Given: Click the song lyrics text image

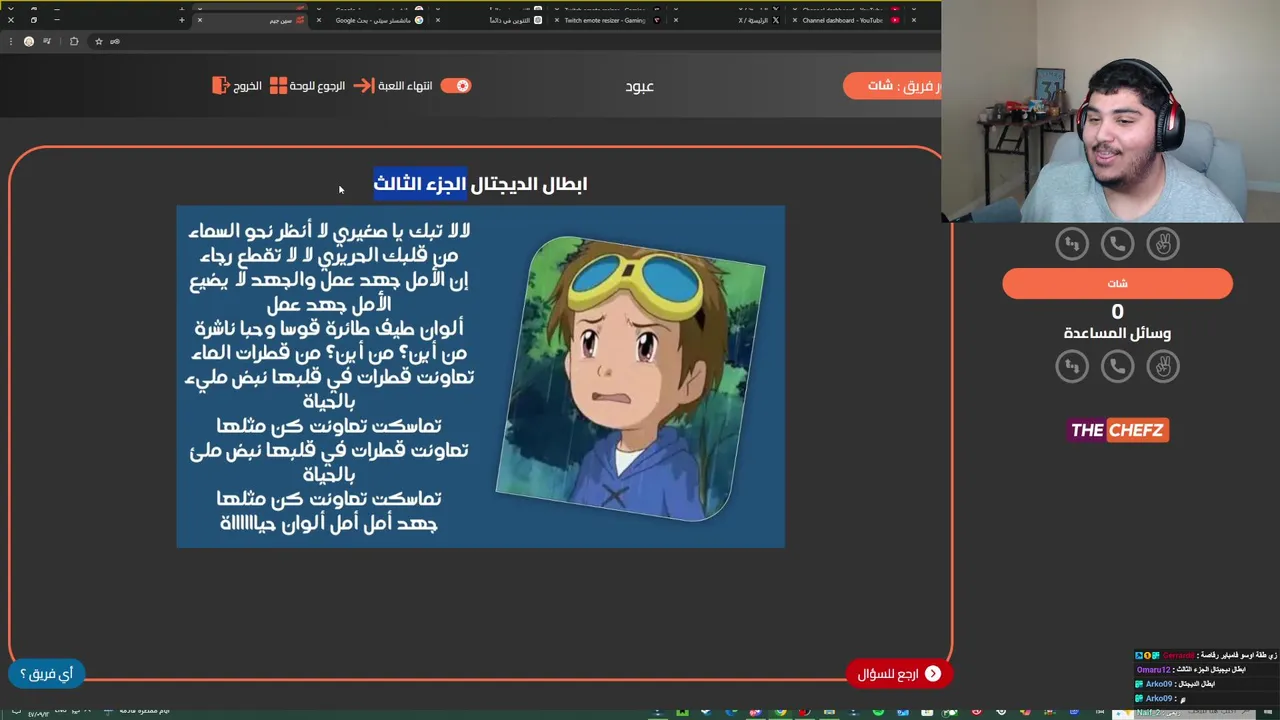Looking at the screenshot, I should click(x=329, y=376).
